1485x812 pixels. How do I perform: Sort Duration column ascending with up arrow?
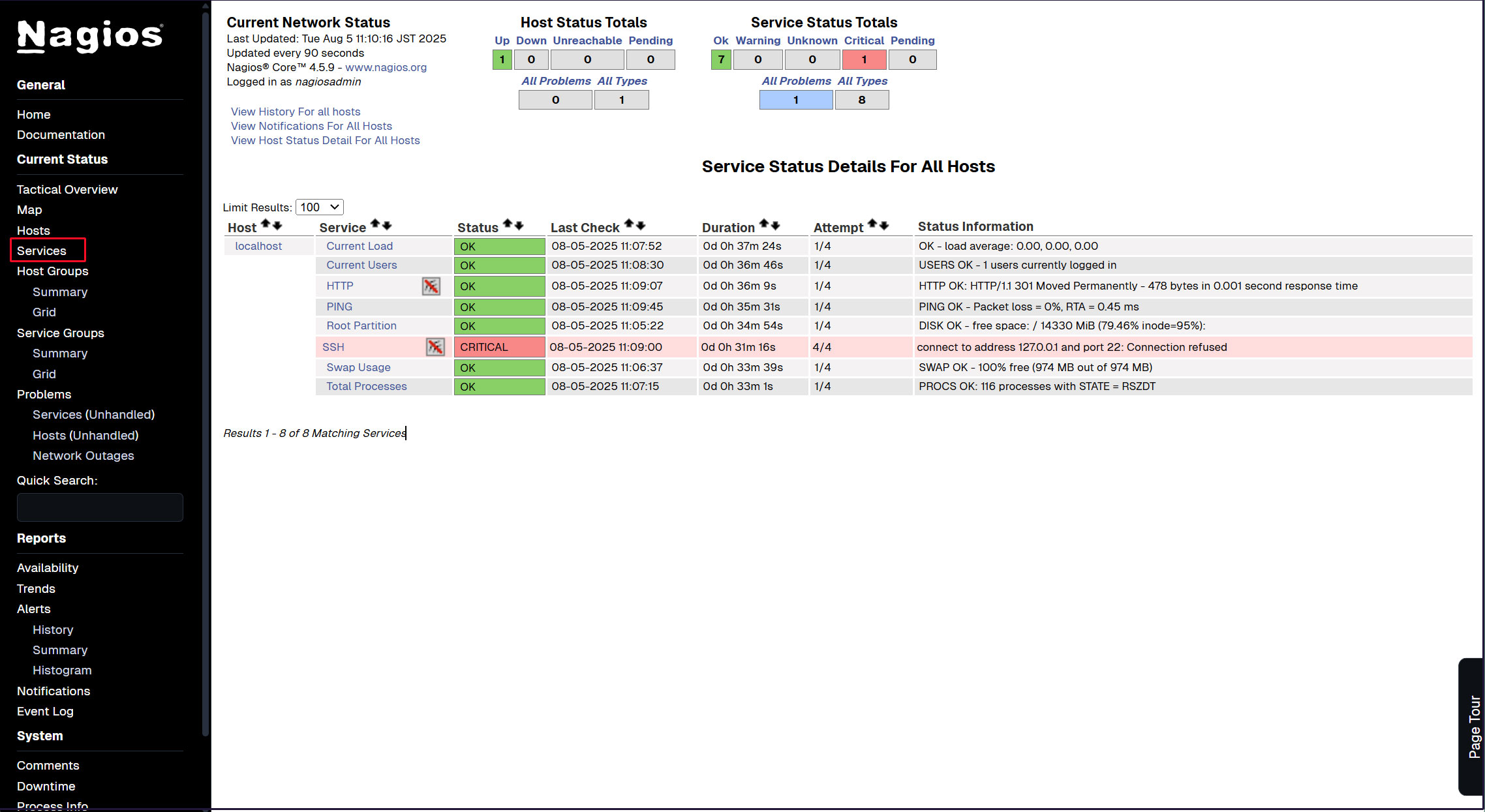pyautogui.click(x=764, y=224)
